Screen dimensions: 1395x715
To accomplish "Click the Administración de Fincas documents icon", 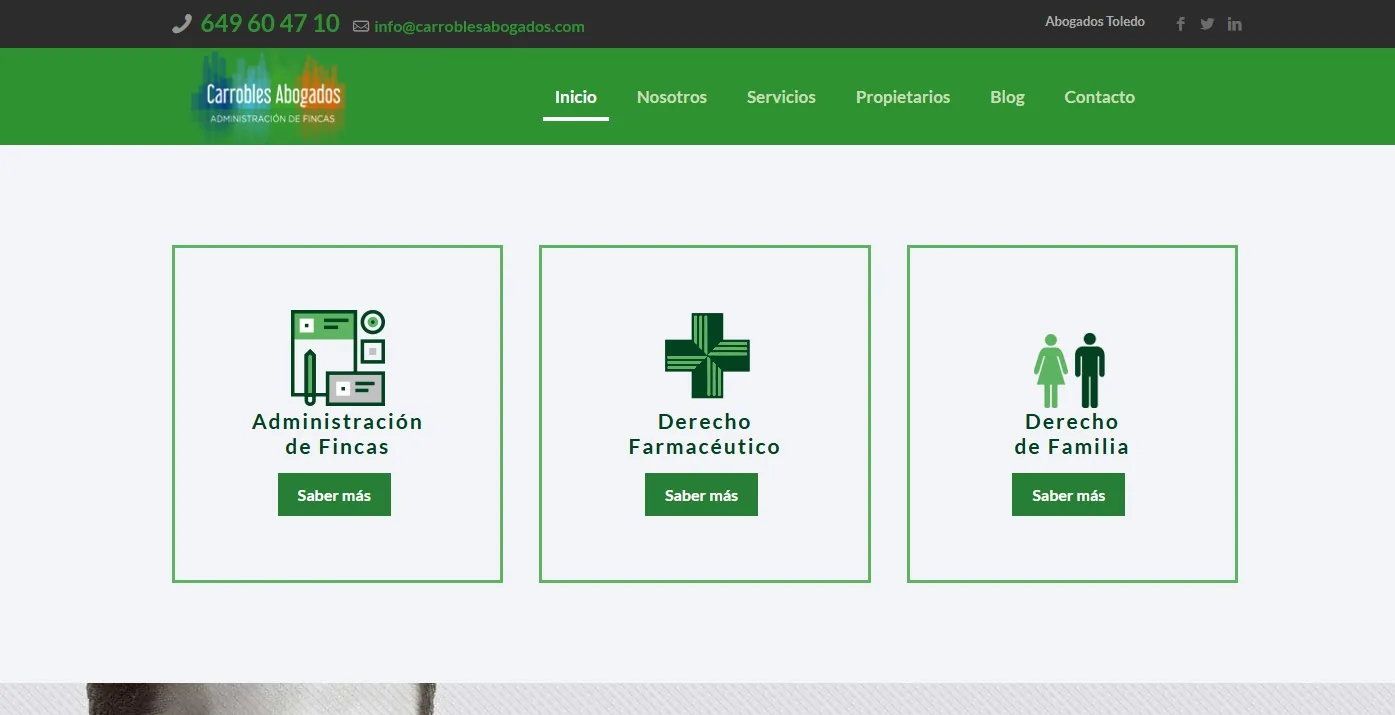I will (x=338, y=357).
